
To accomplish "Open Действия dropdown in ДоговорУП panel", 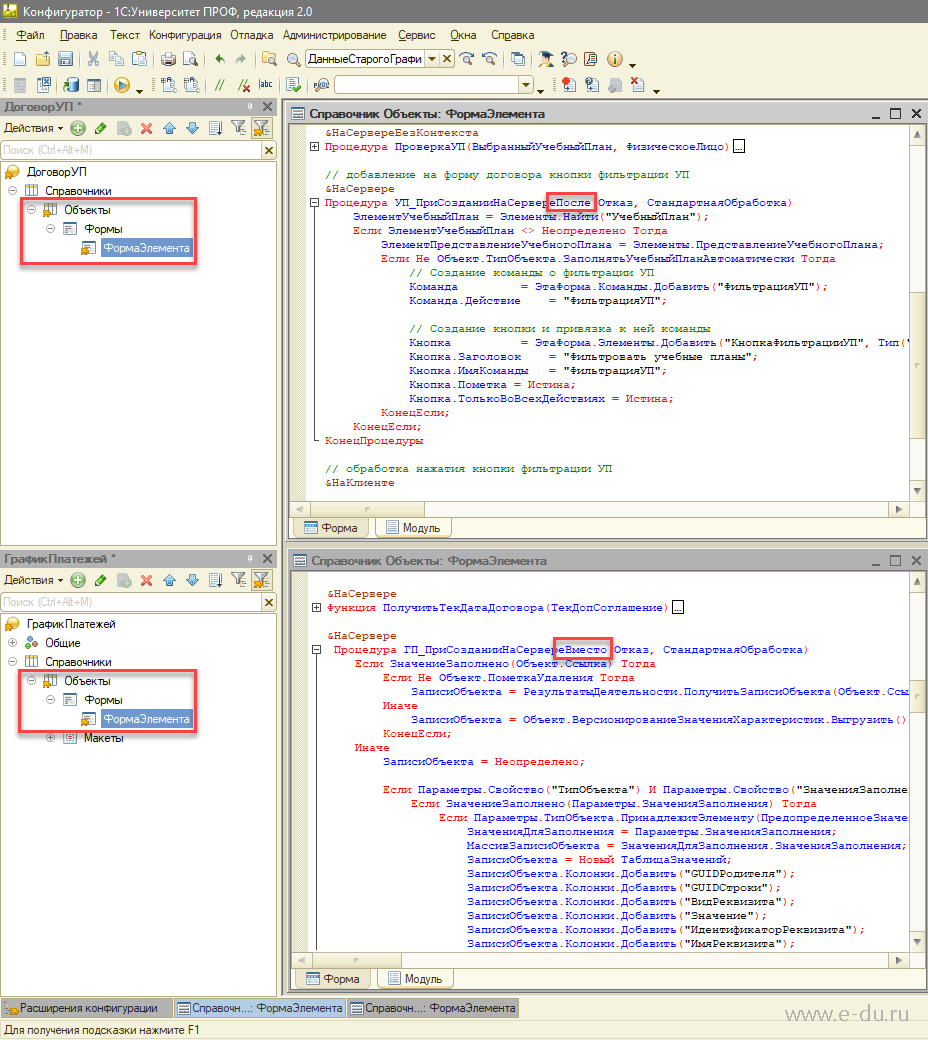I will point(33,128).
